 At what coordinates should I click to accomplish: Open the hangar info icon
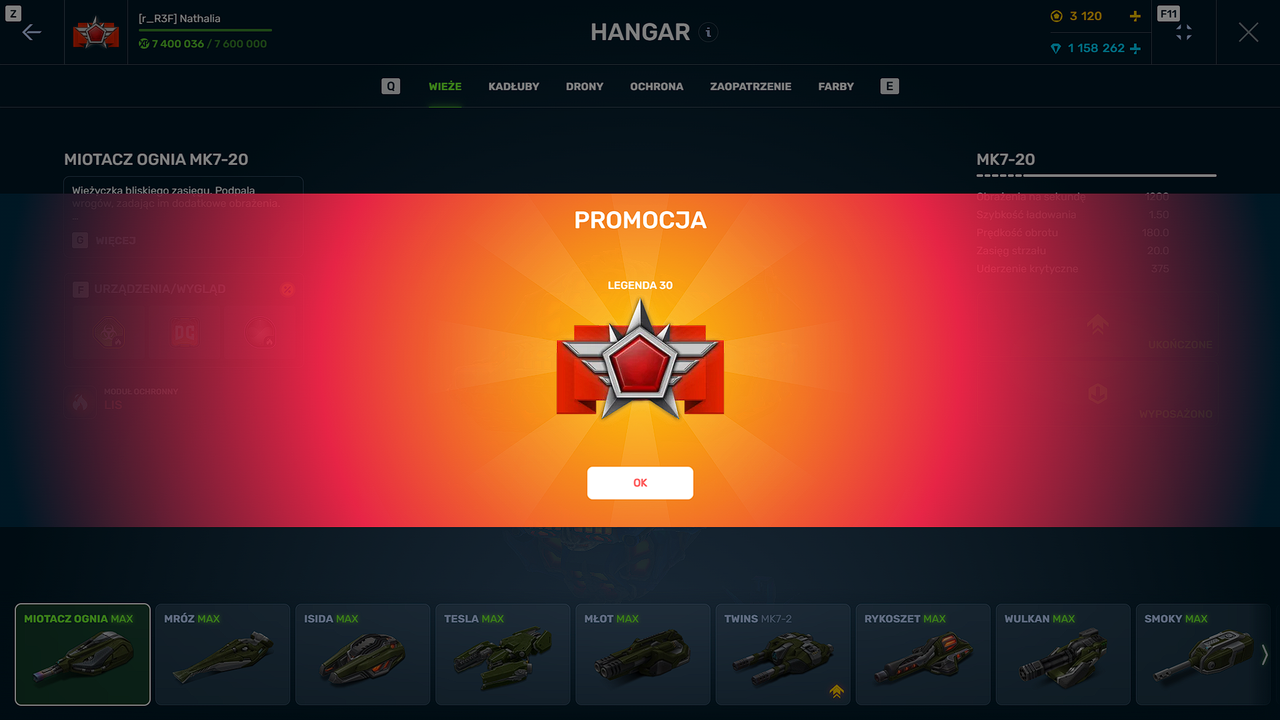tap(708, 32)
